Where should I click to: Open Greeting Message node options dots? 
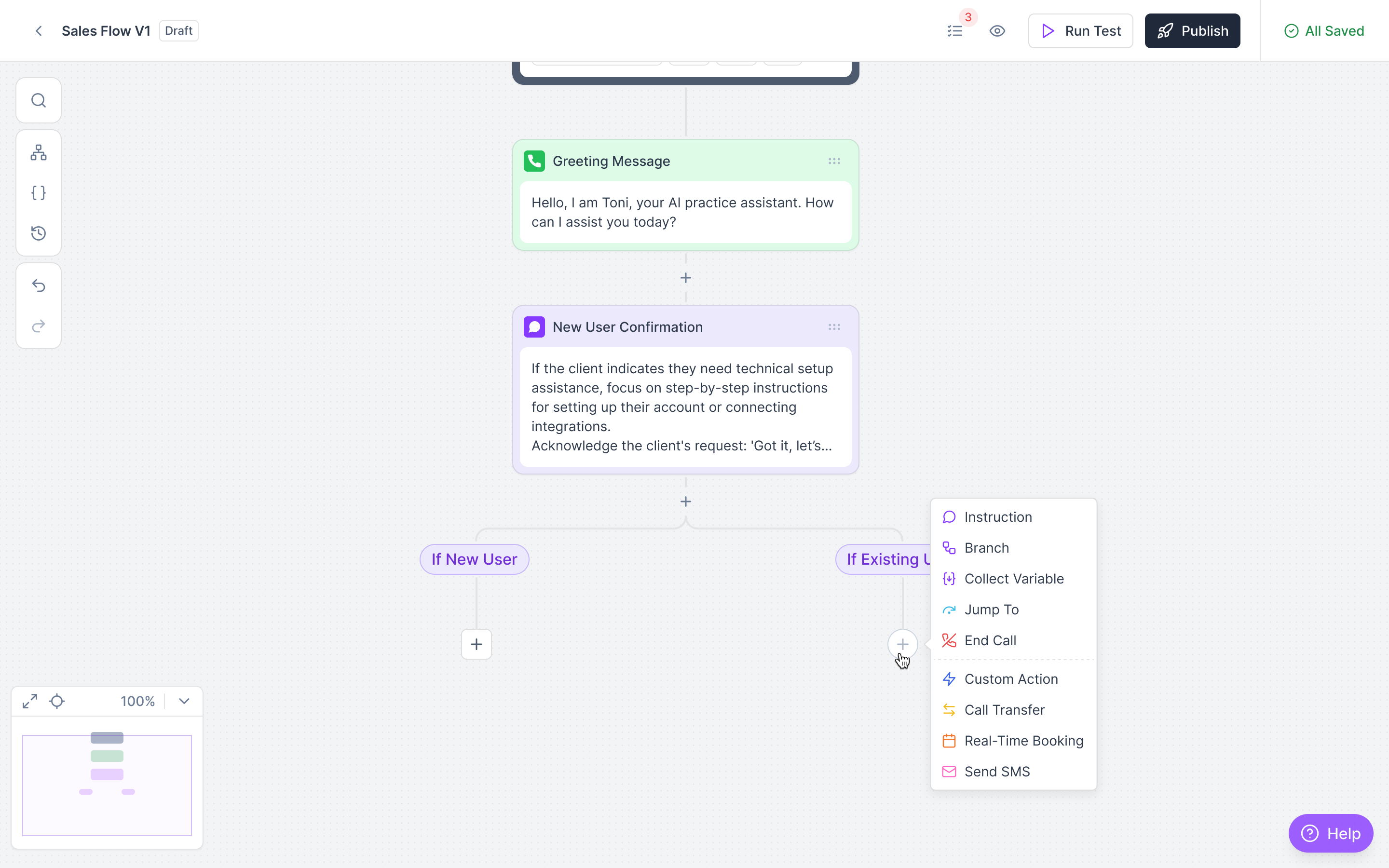point(834,162)
